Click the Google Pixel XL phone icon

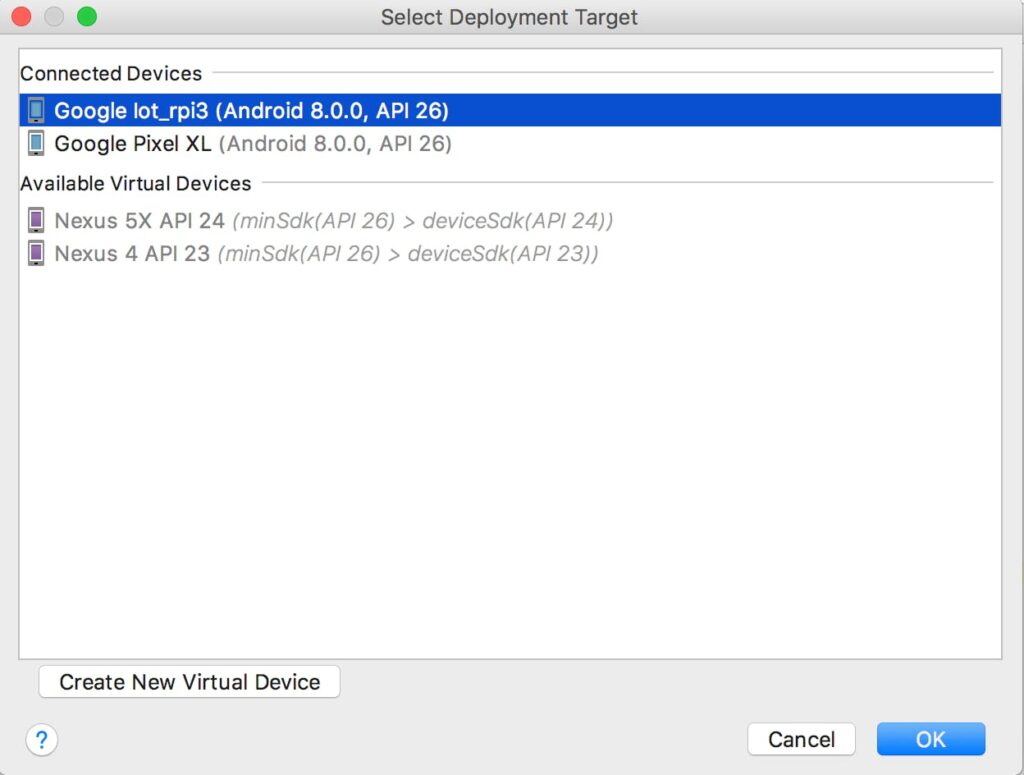coord(36,144)
